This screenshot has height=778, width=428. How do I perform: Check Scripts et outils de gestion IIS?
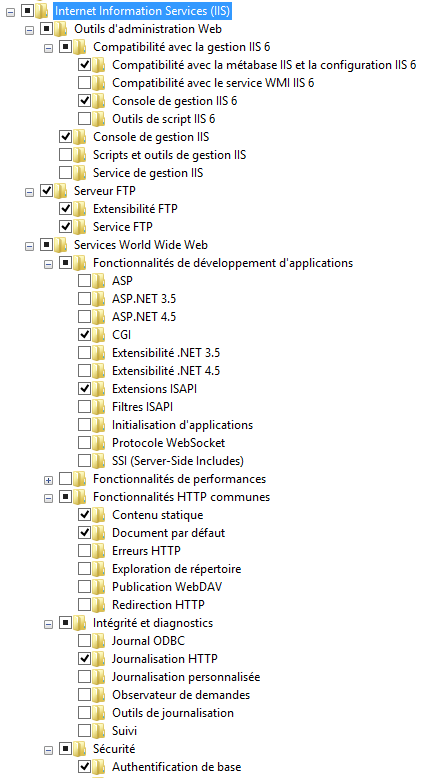(x=65, y=155)
